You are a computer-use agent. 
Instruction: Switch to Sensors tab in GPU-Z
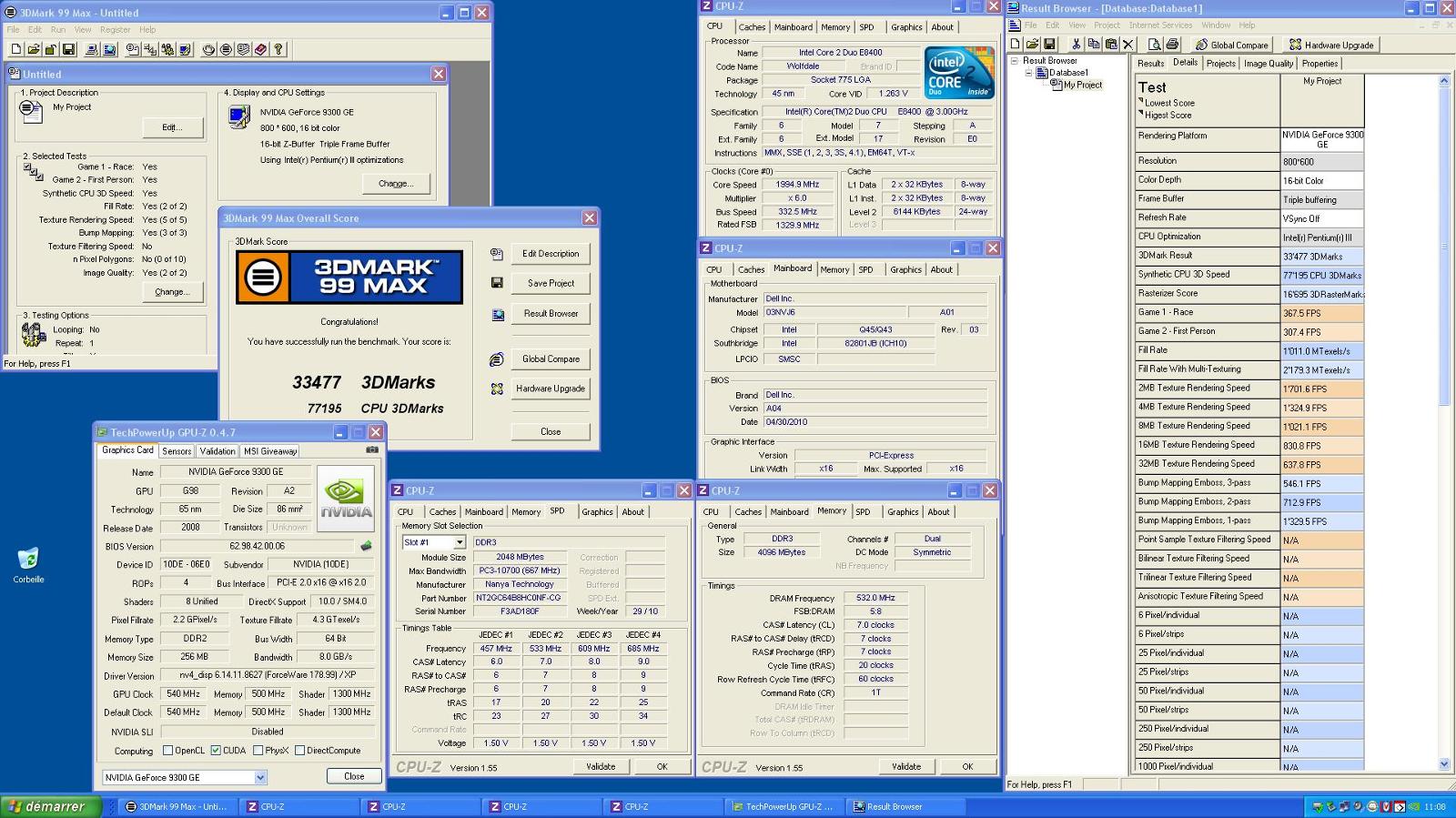click(x=177, y=451)
